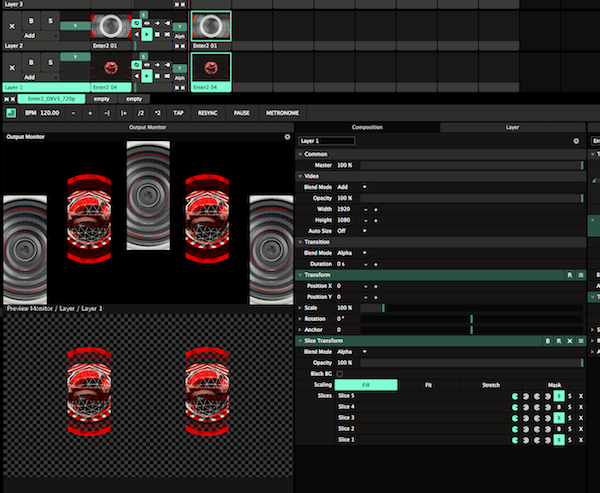600x493 pixels.
Task: Toggle bypass B on Layer 3
Action: pos(30,20)
